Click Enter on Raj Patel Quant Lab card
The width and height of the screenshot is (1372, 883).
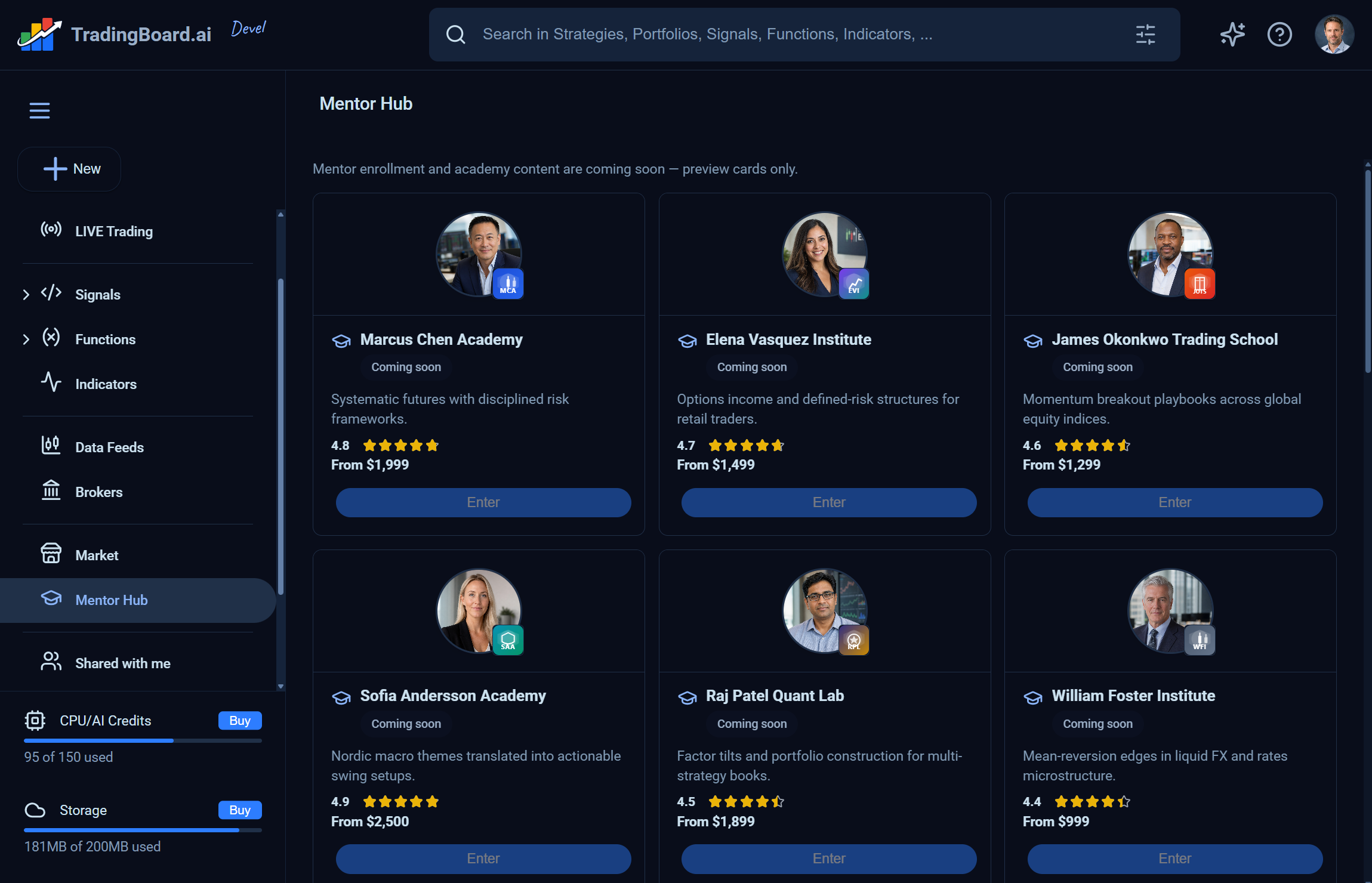[x=829, y=859]
